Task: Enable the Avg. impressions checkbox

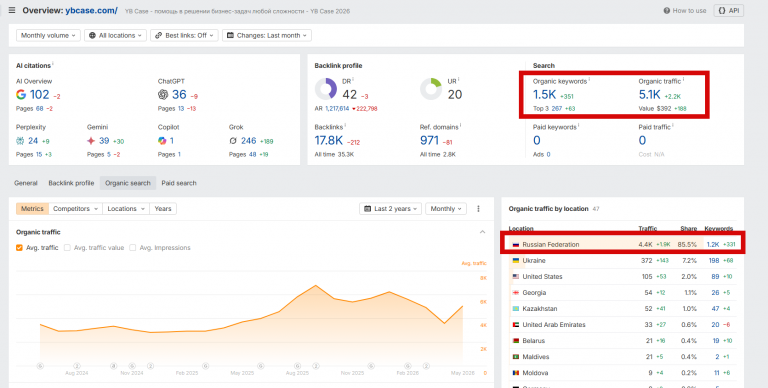Action: 133,248
